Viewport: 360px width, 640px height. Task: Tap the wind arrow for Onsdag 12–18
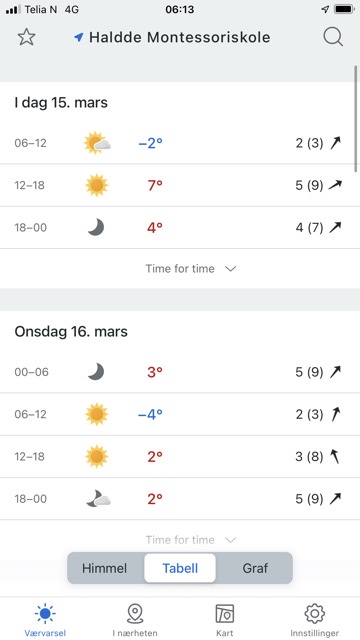pos(335,456)
